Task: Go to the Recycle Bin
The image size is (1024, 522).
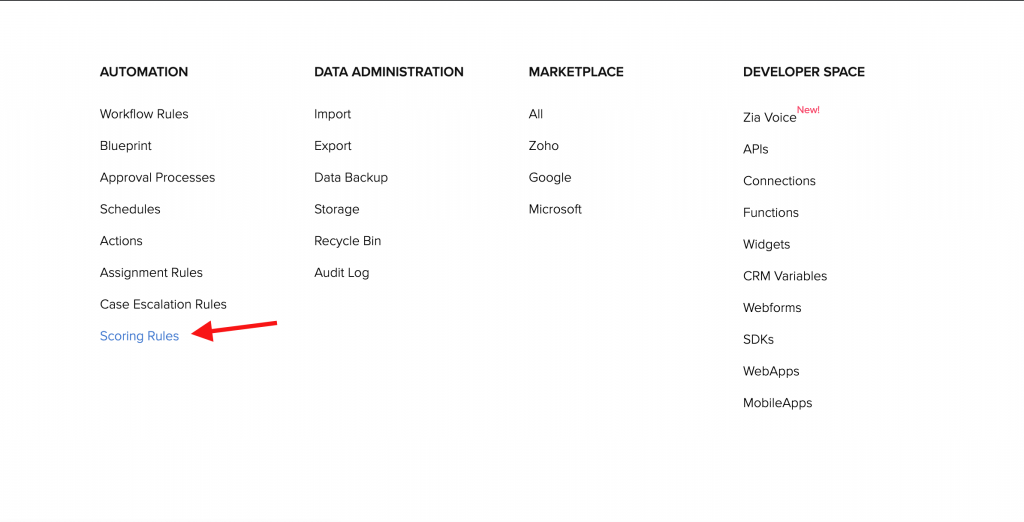Action: (x=347, y=241)
